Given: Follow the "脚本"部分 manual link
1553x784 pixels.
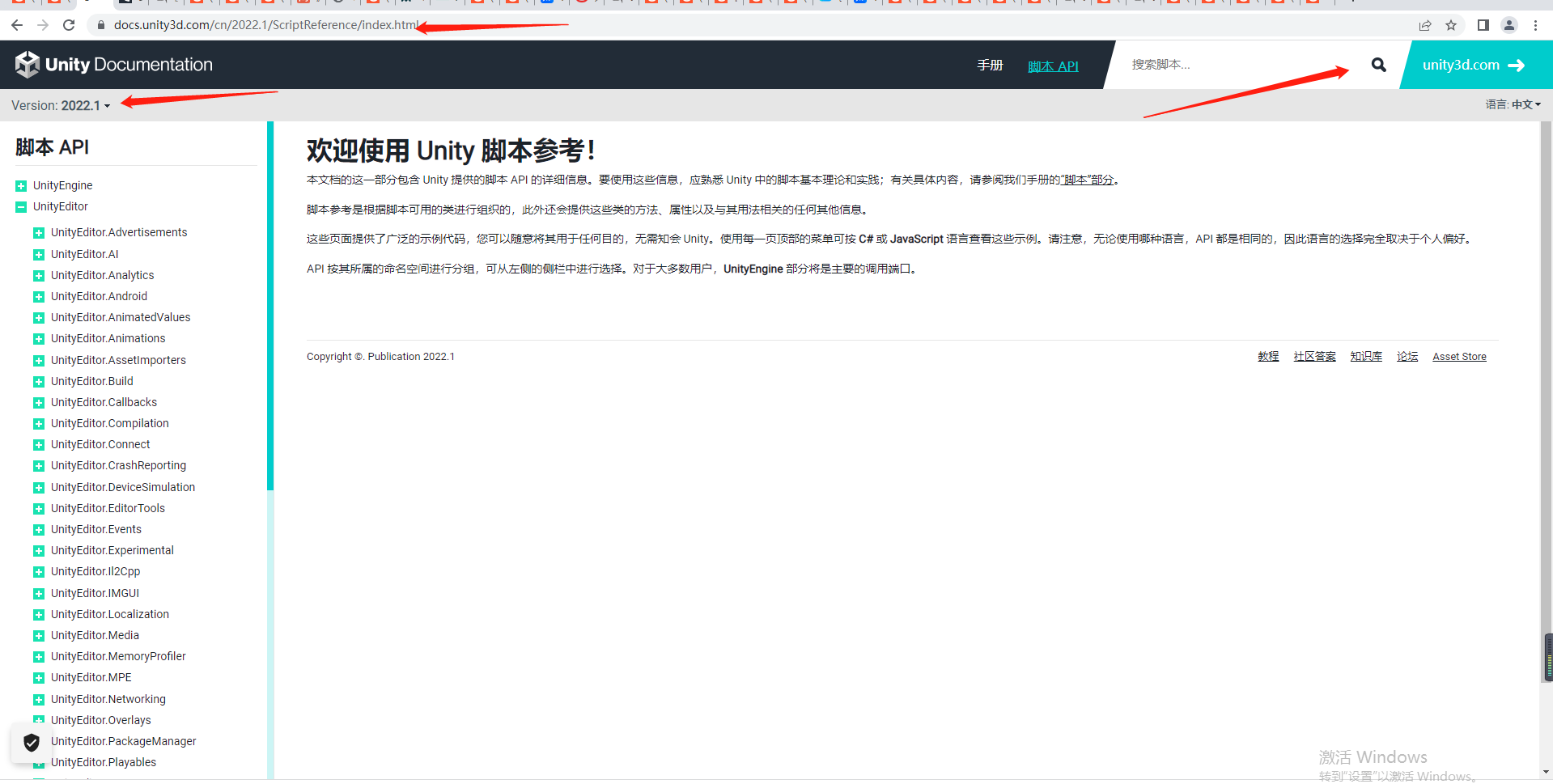Looking at the screenshot, I should (x=1087, y=180).
